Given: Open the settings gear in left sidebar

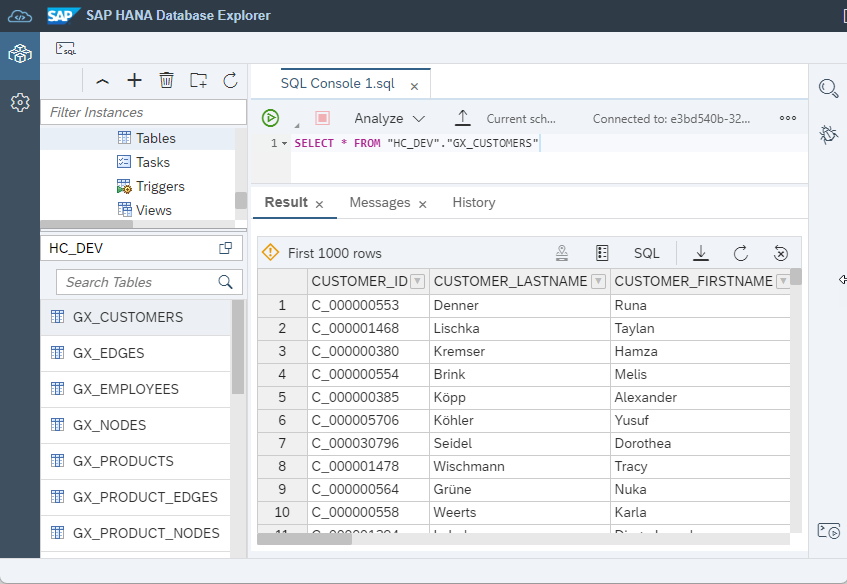Looking at the screenshot, I should click(20, 102).
